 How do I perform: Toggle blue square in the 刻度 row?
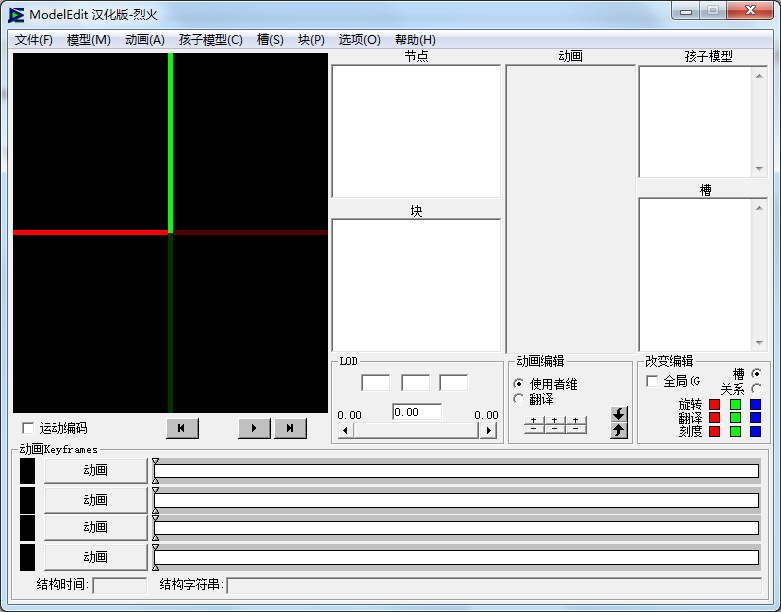(x=756, y=431)
